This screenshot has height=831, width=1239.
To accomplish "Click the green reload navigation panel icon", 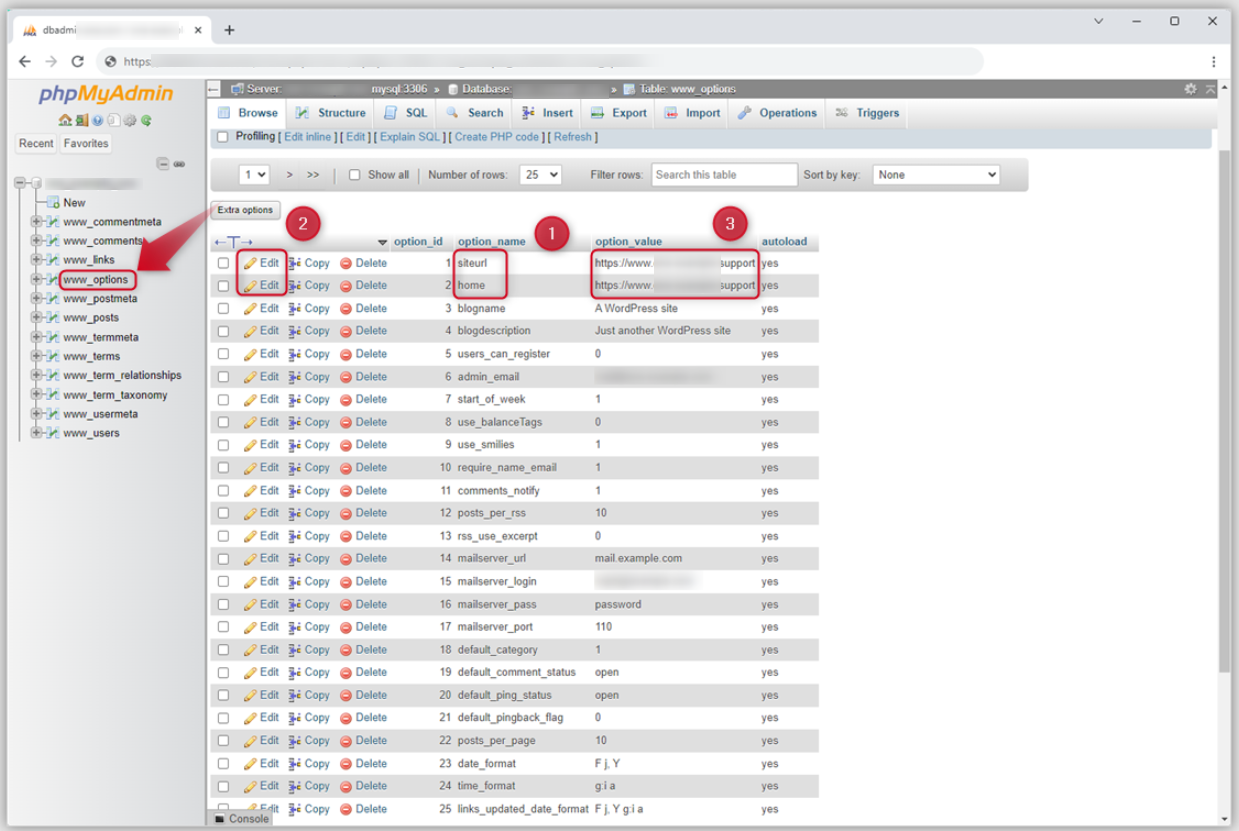I will (146, 121).
